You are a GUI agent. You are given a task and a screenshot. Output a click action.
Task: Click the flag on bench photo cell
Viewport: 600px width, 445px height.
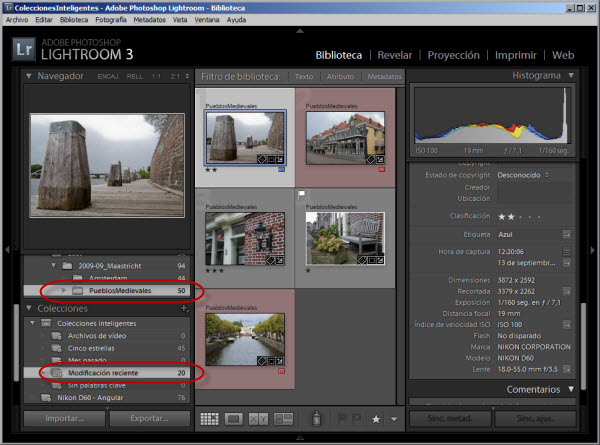(x=302, y=195)
